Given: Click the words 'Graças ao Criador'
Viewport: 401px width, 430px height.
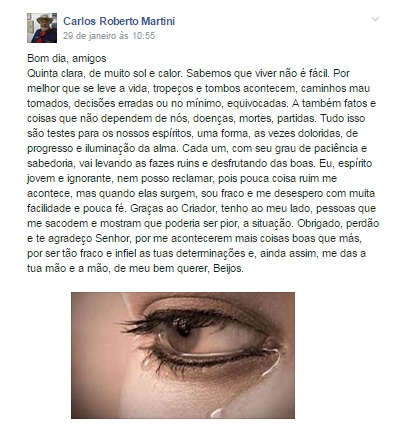Looking at the screenshot, I should (173, 208).
